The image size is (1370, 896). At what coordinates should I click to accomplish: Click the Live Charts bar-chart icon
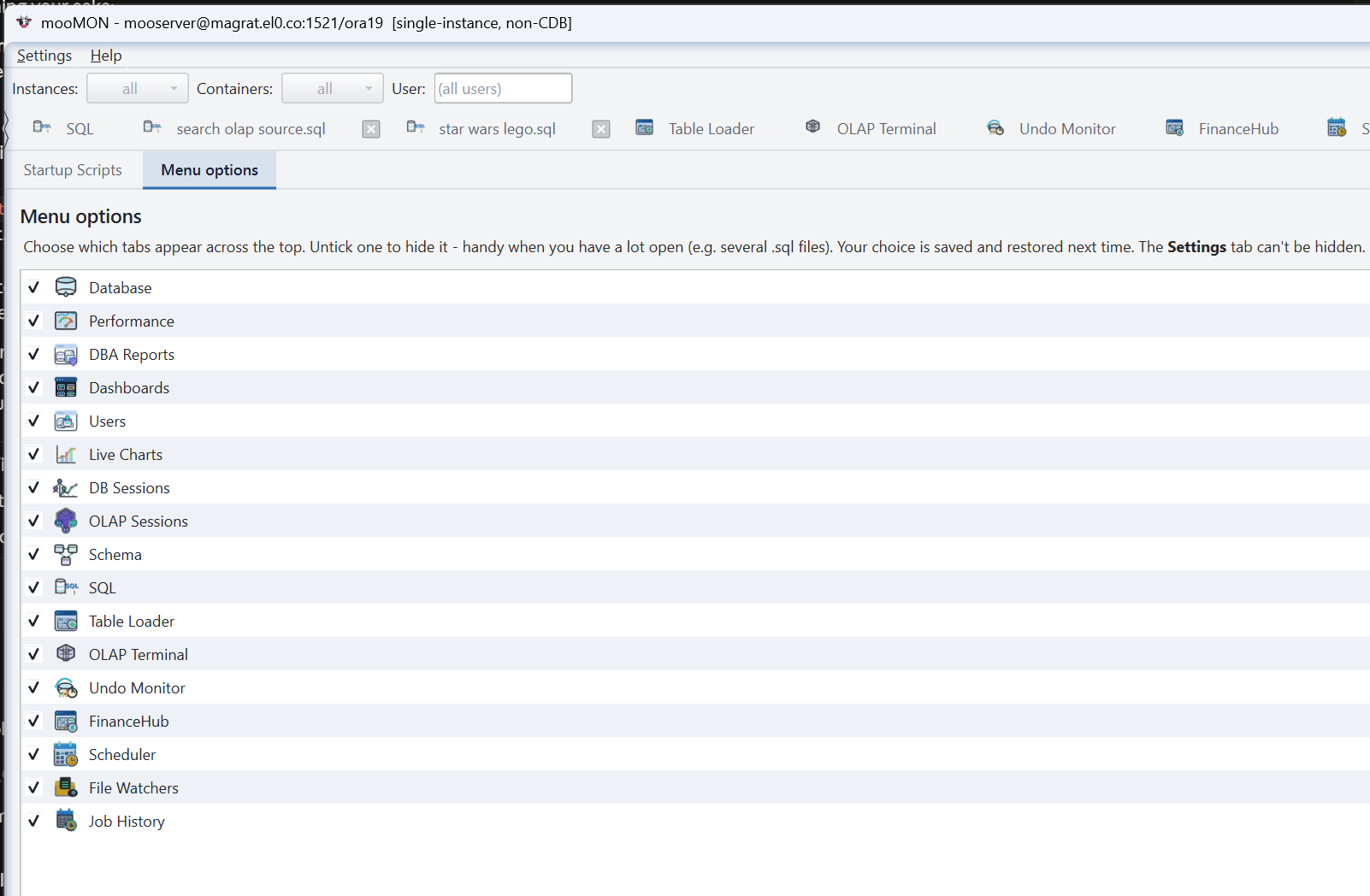click(x=66, y=454)
